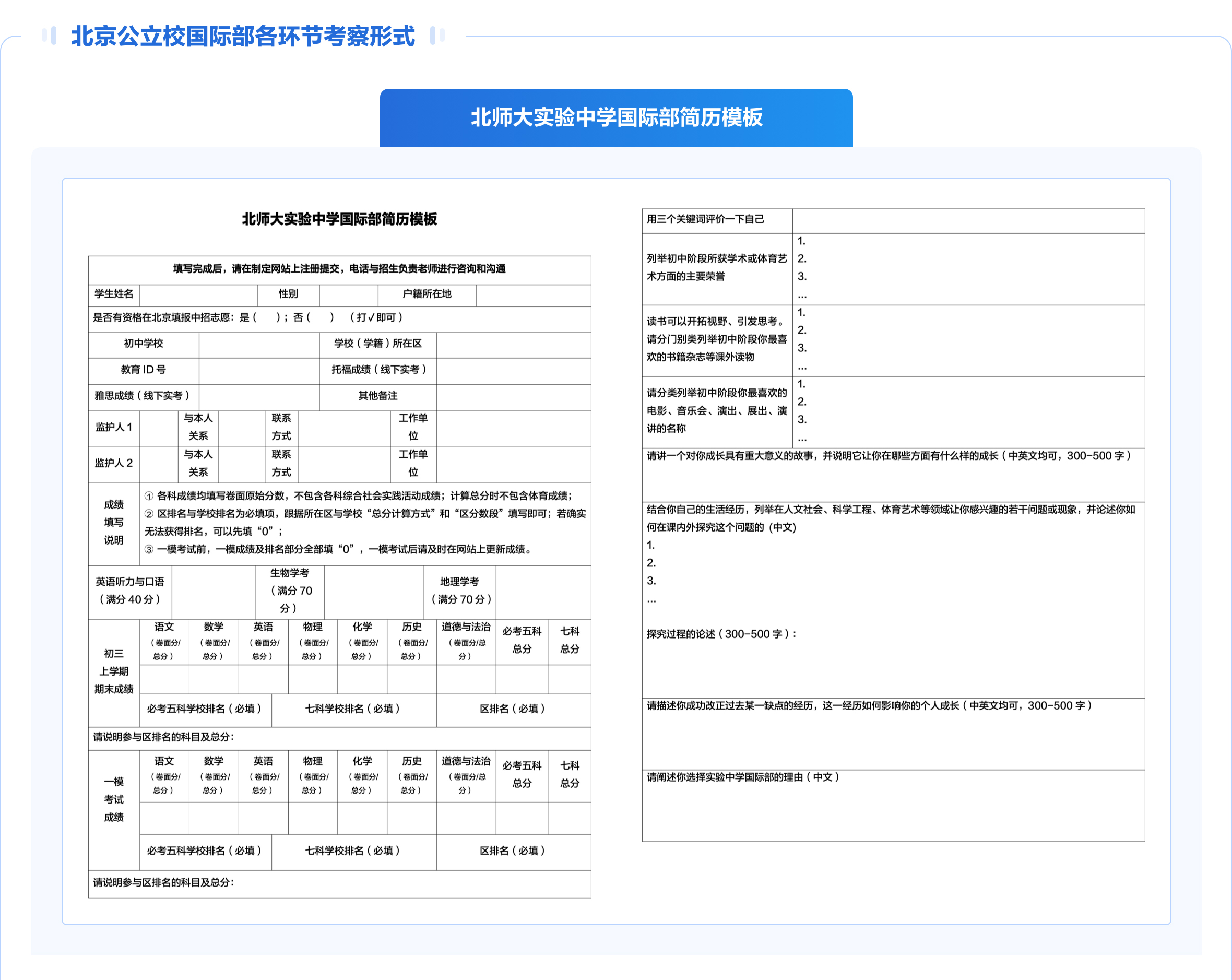The width and height of the screenshot is (1232, 980).
Task: Click note ③ about 一模考试前
Action: [339, 550]
